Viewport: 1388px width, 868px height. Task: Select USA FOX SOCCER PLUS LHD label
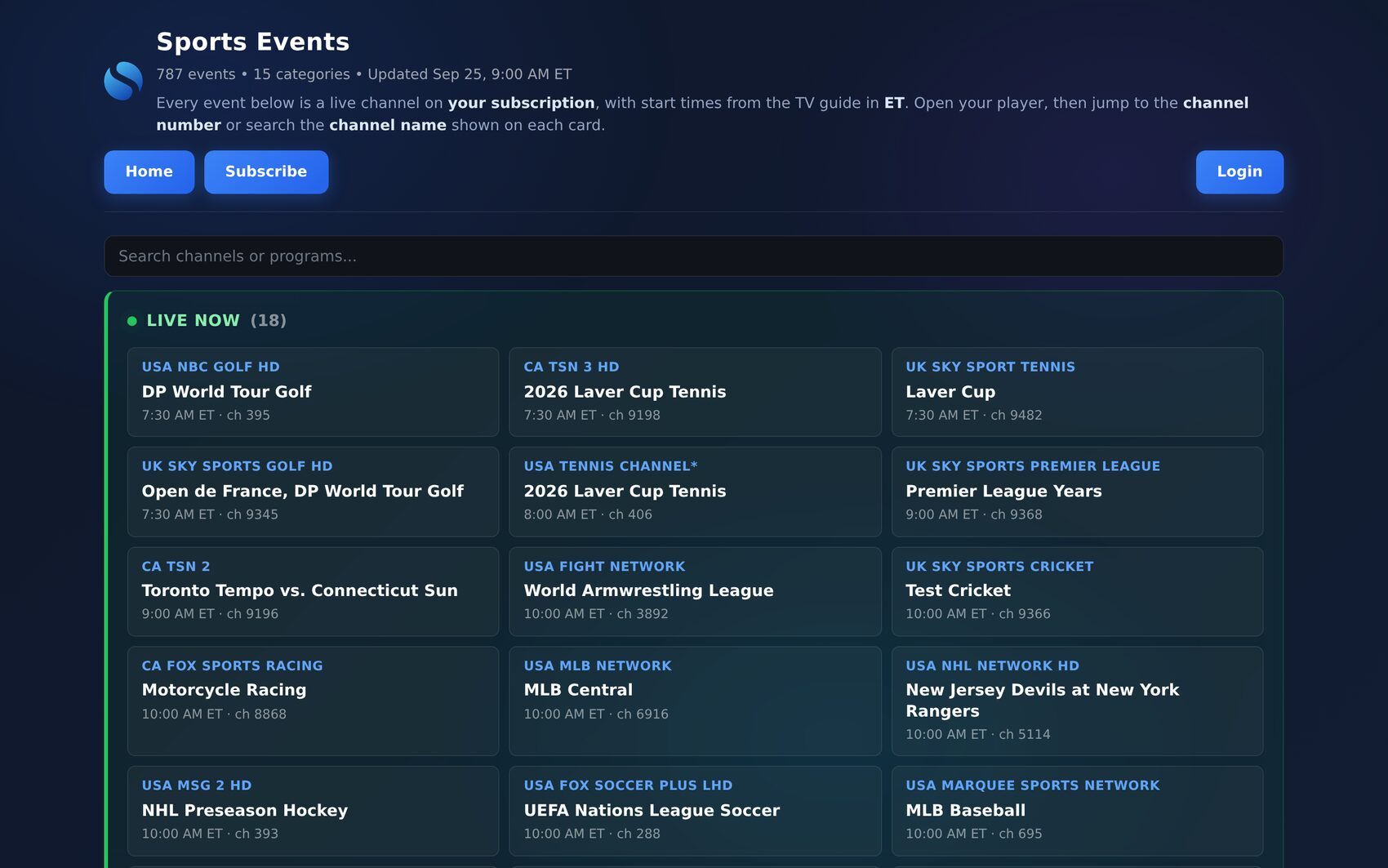coord(628,786)
